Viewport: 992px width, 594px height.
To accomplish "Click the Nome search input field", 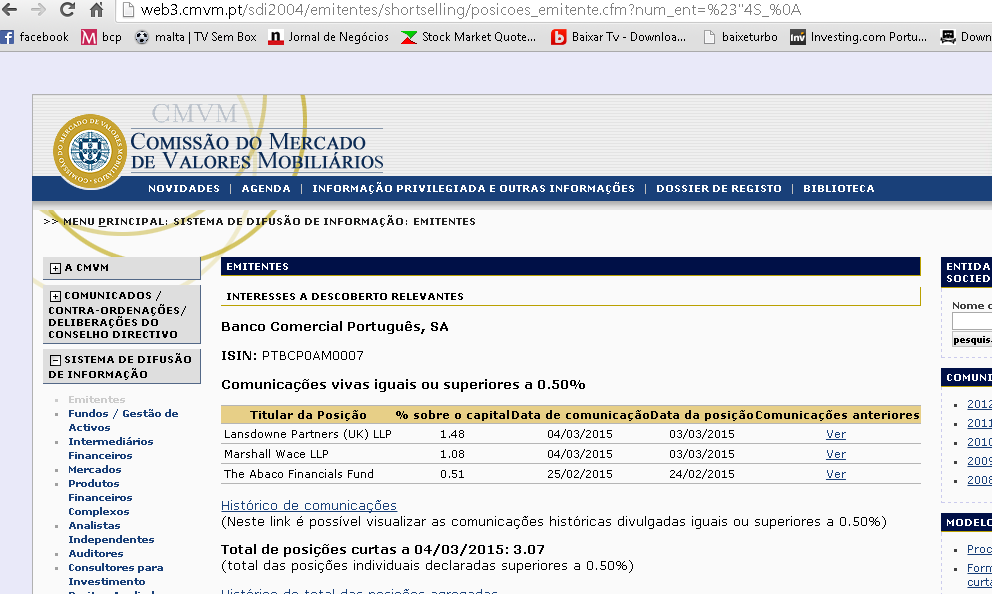I will [x=972, y=321].
